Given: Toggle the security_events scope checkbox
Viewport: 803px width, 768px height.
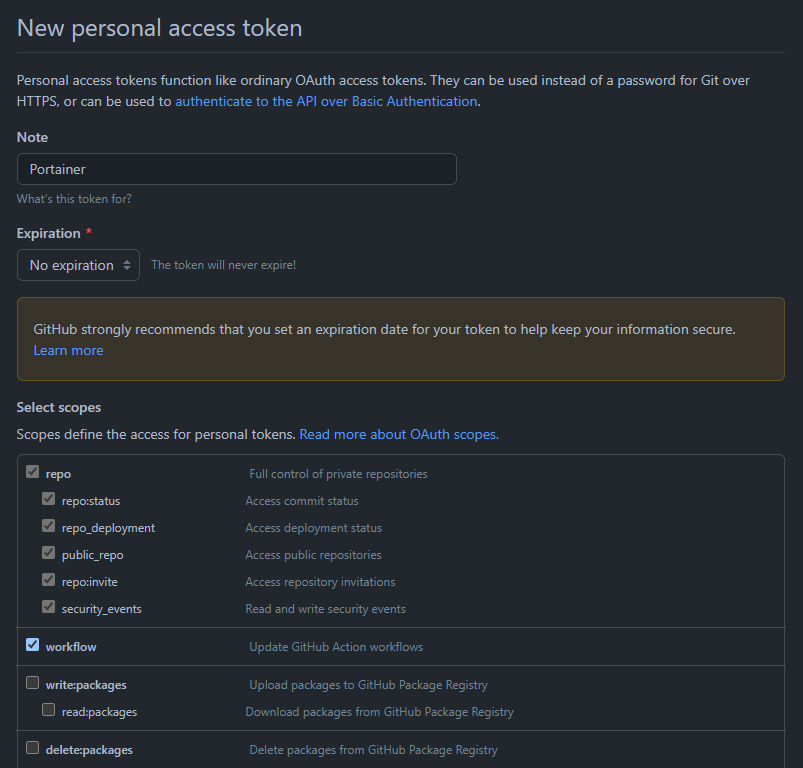Looking at the screenshot, I should pos(49,607).
